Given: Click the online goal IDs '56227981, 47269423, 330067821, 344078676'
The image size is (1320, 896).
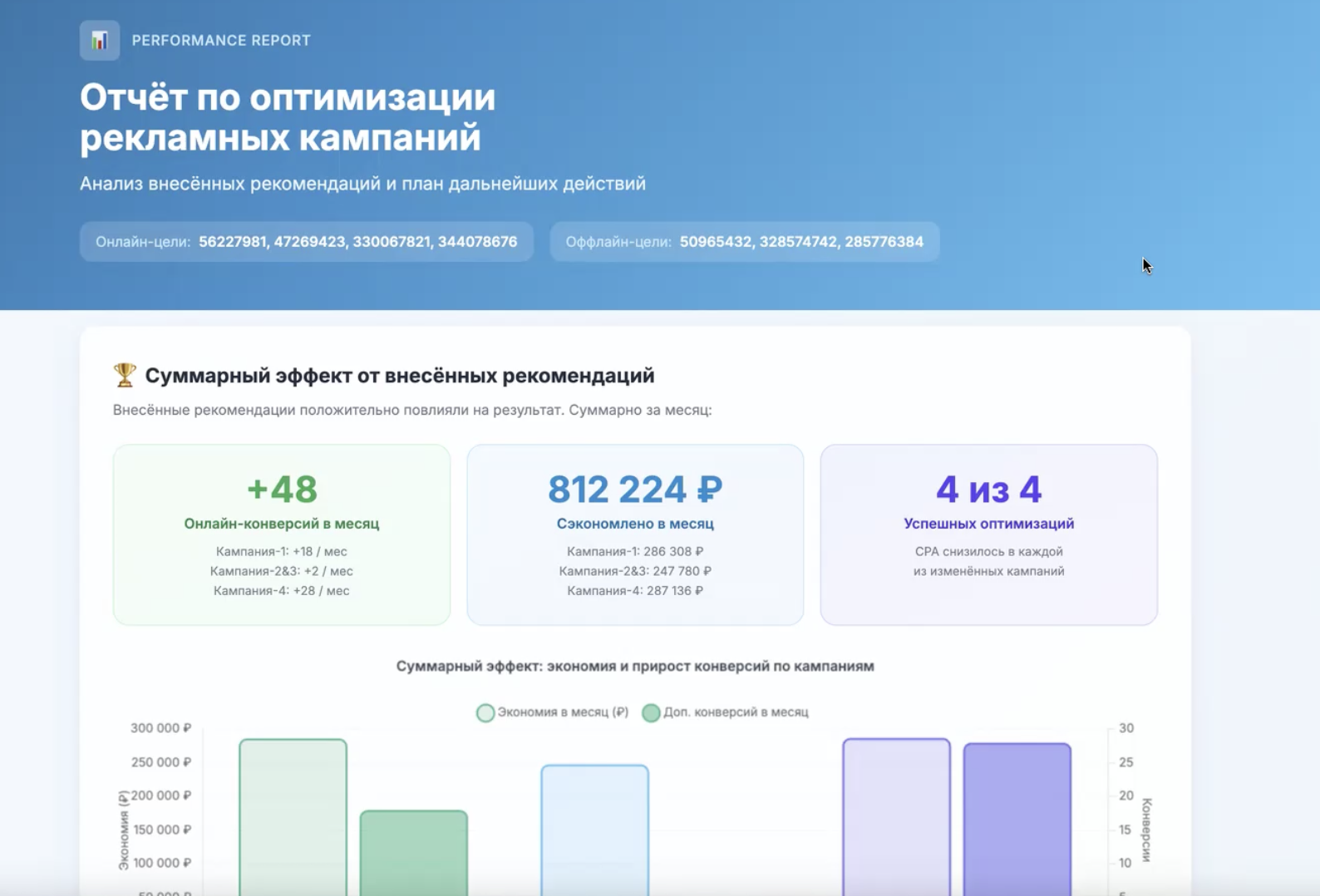Looking at the screenshot, I should click(358, 242).
